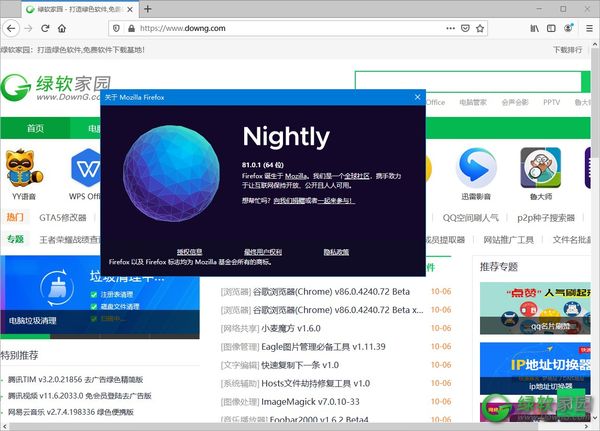
Task: Open the Firefox hamburger menu
Action: (587, 29)
